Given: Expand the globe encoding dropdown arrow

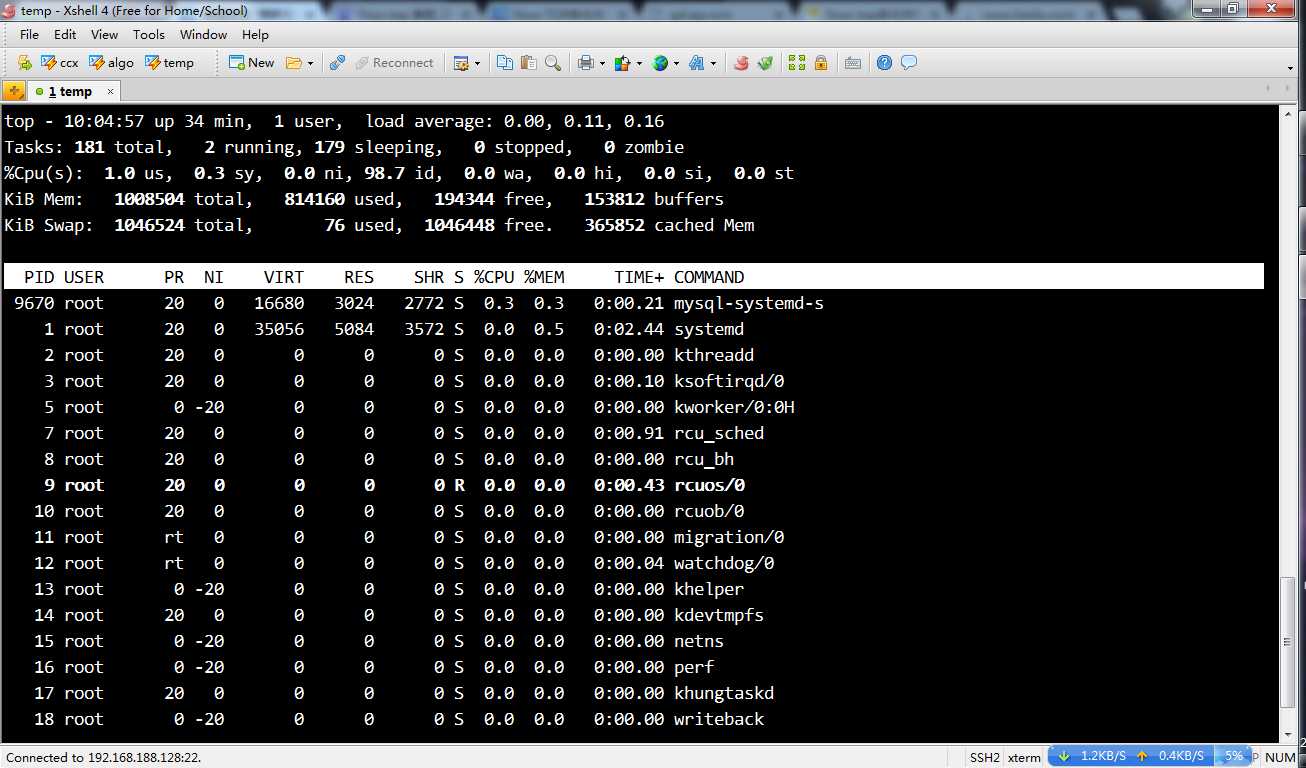Looking at the screenshot, I should pos(676,63).
